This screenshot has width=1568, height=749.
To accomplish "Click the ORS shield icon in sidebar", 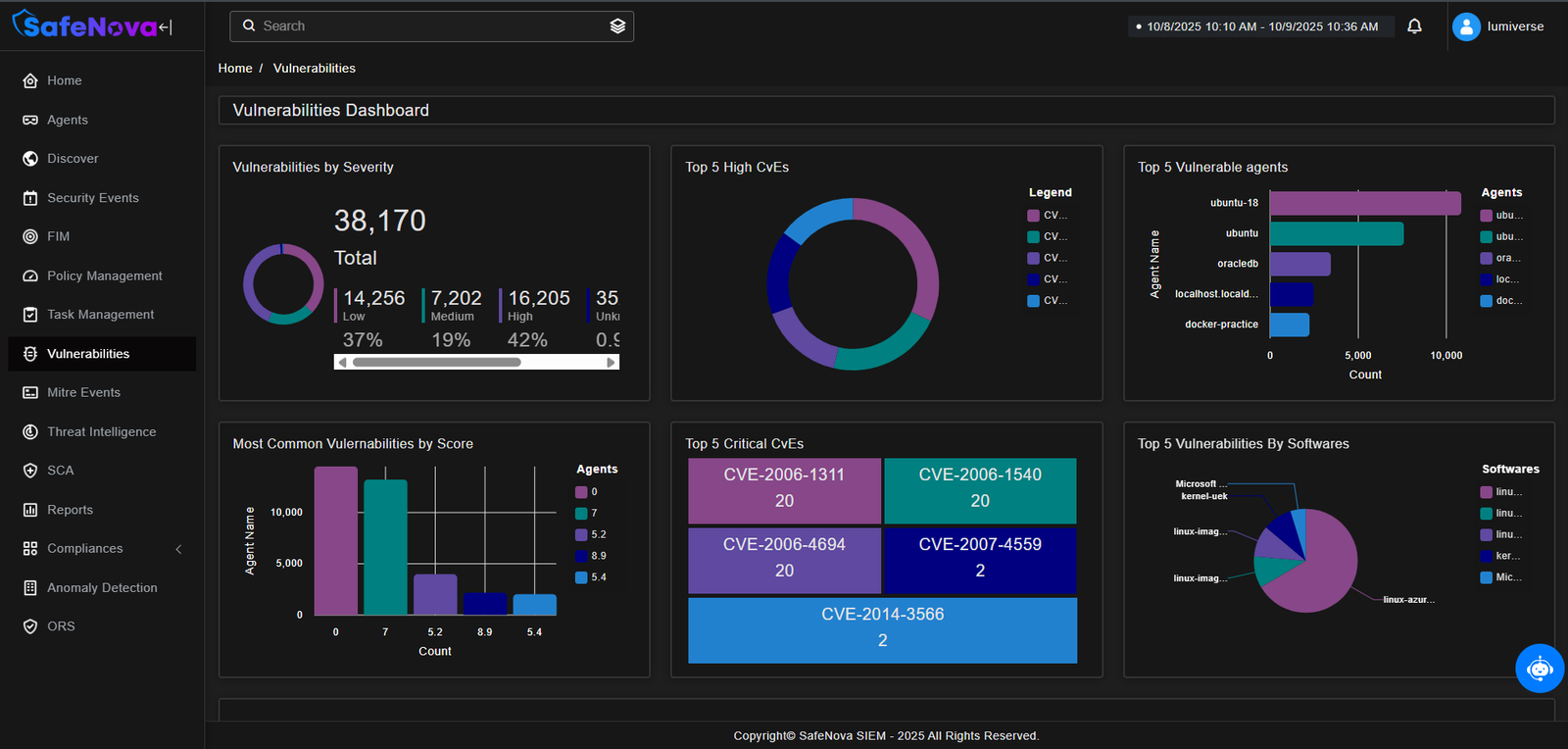I will [x=30, y=626].
